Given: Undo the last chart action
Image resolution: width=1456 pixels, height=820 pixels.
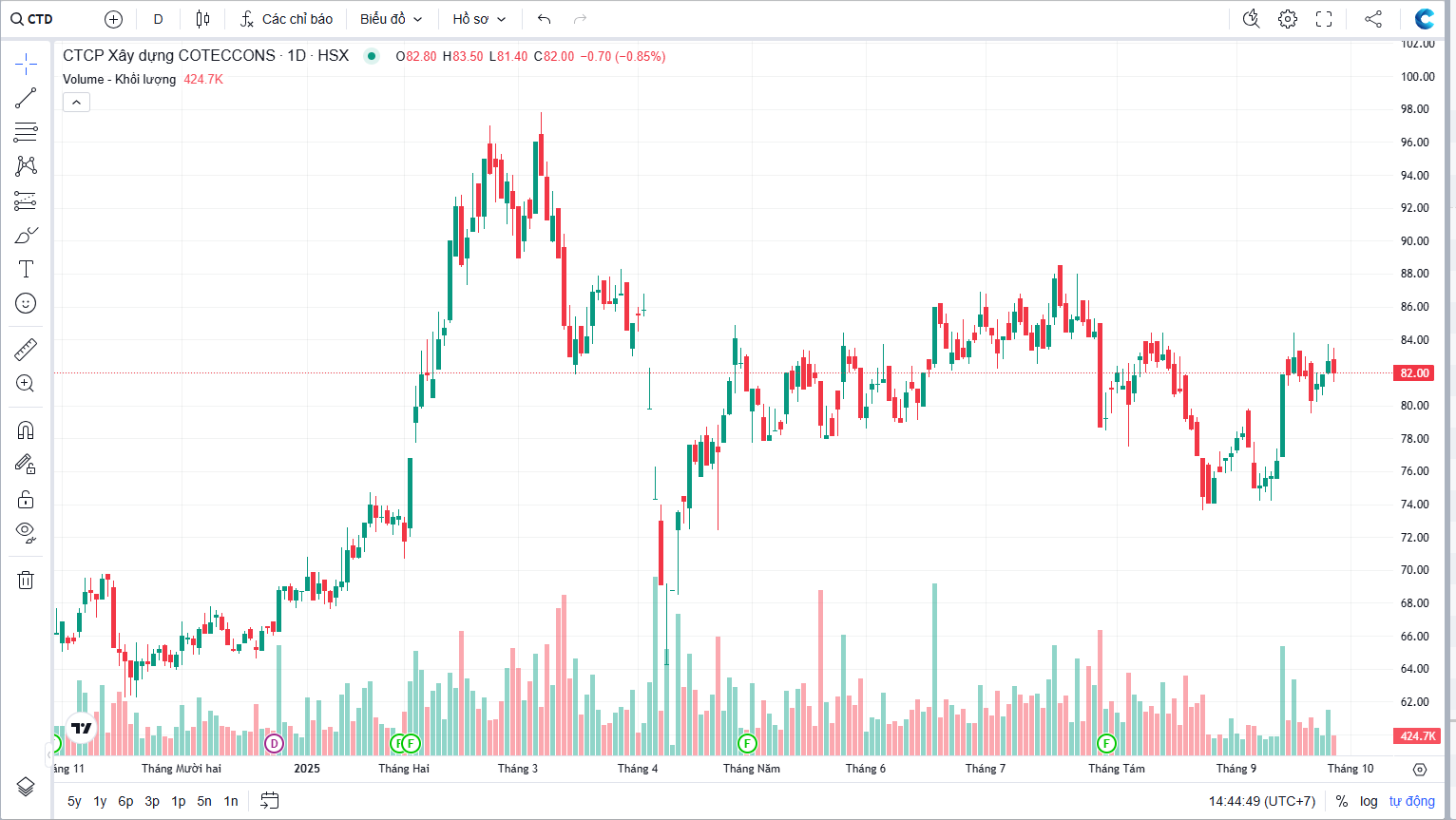Looking at the screenshot, I should pyautogui.click(x=544, y=19).
